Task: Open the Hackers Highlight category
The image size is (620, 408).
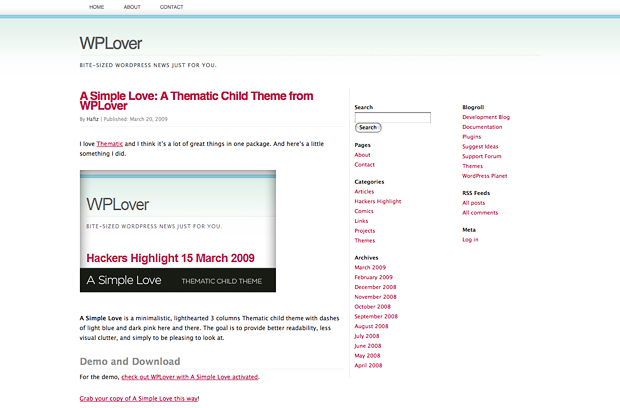Action: (377, 201)
